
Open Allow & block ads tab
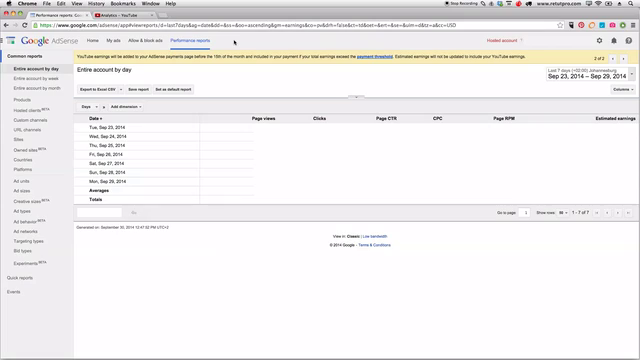tap(145, 40)
